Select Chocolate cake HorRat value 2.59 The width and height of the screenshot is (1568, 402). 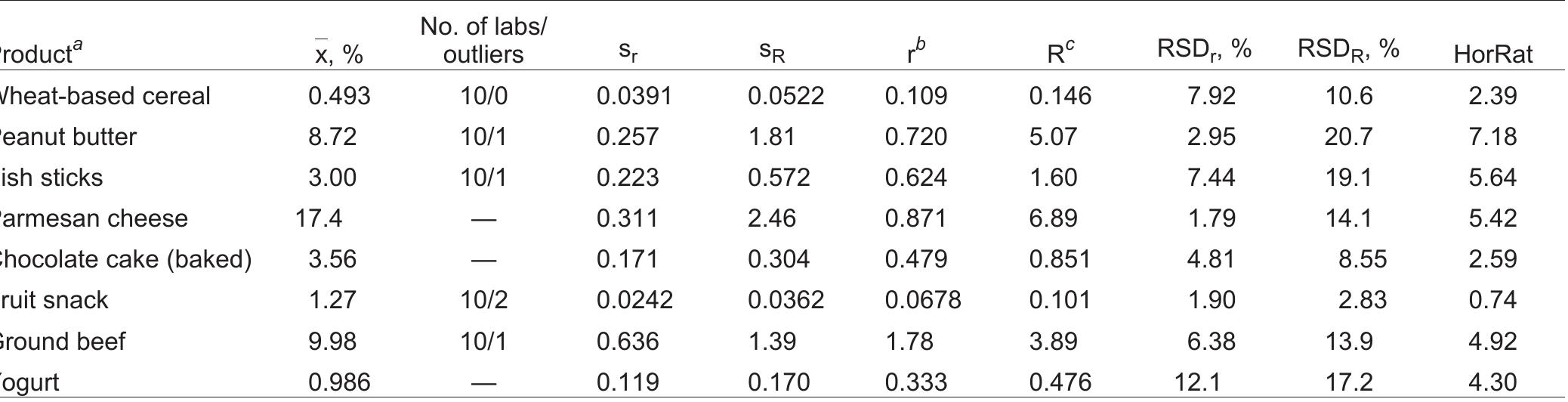point(1492,259)
